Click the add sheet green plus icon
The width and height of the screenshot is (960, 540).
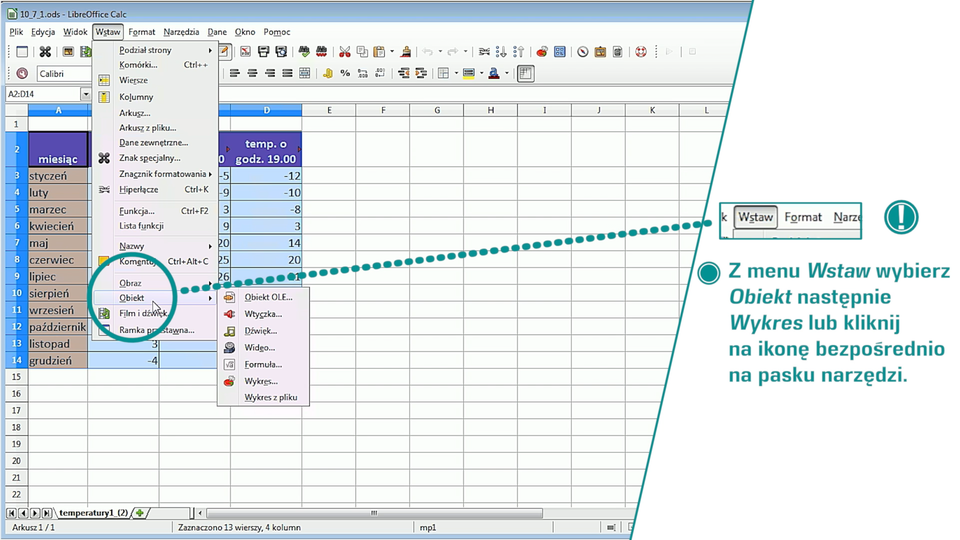(x=140, y=513)
